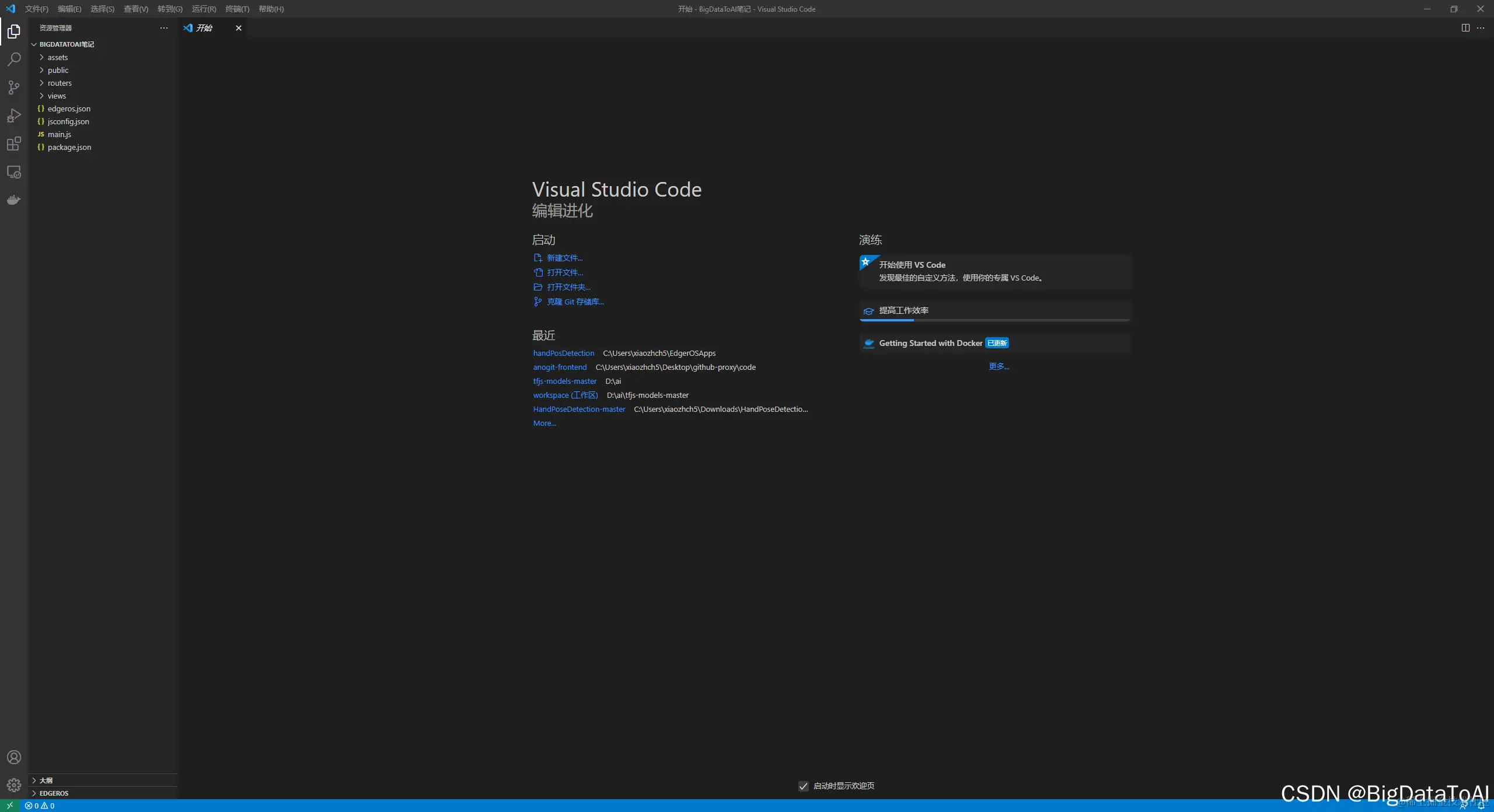Open the Source Control view
The width and height of the screenshot is (1494, 812).
coord(14,87)
